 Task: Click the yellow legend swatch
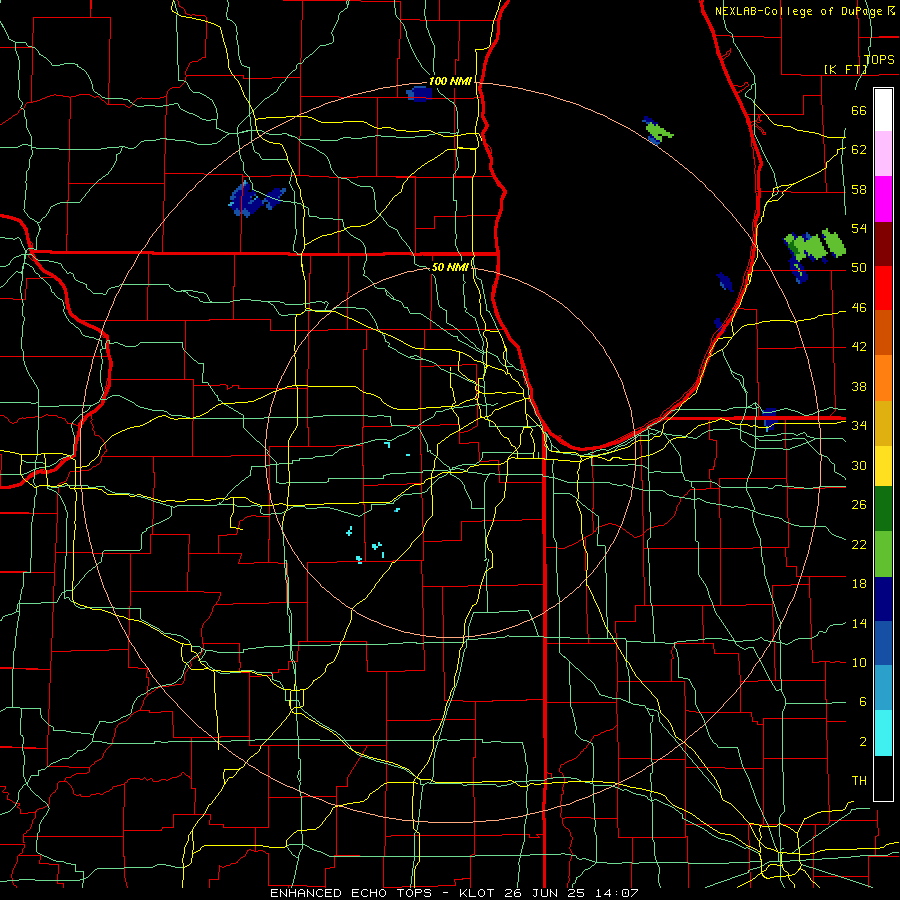(x=883, y=466)
